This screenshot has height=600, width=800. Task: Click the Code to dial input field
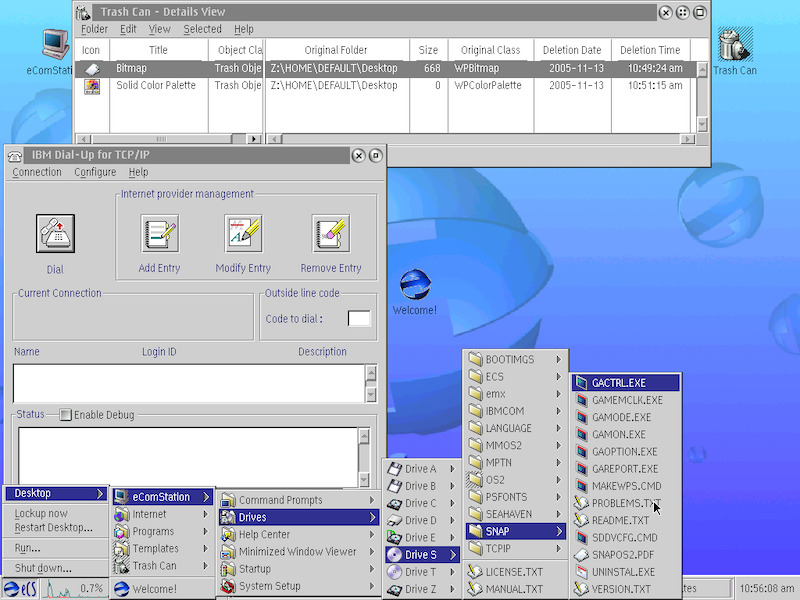pyautogui.click(x=359, y=318)
